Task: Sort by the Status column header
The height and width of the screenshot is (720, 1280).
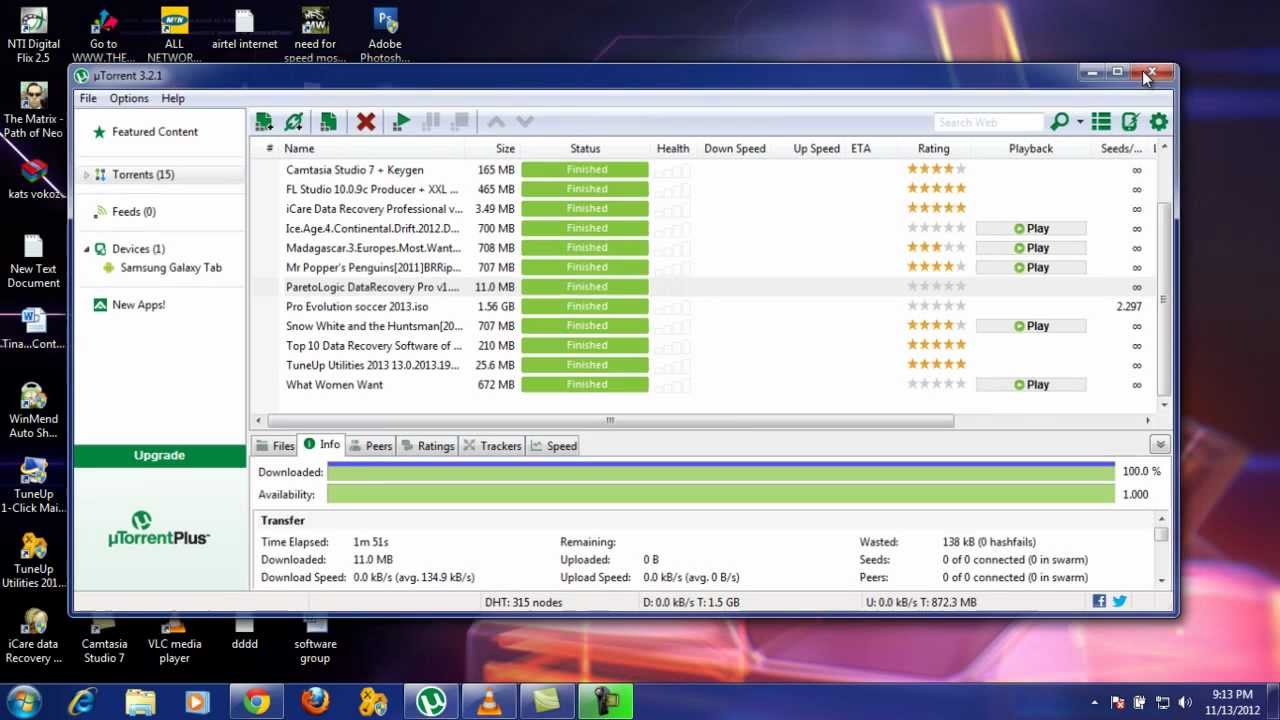Action: coord(585,149)
